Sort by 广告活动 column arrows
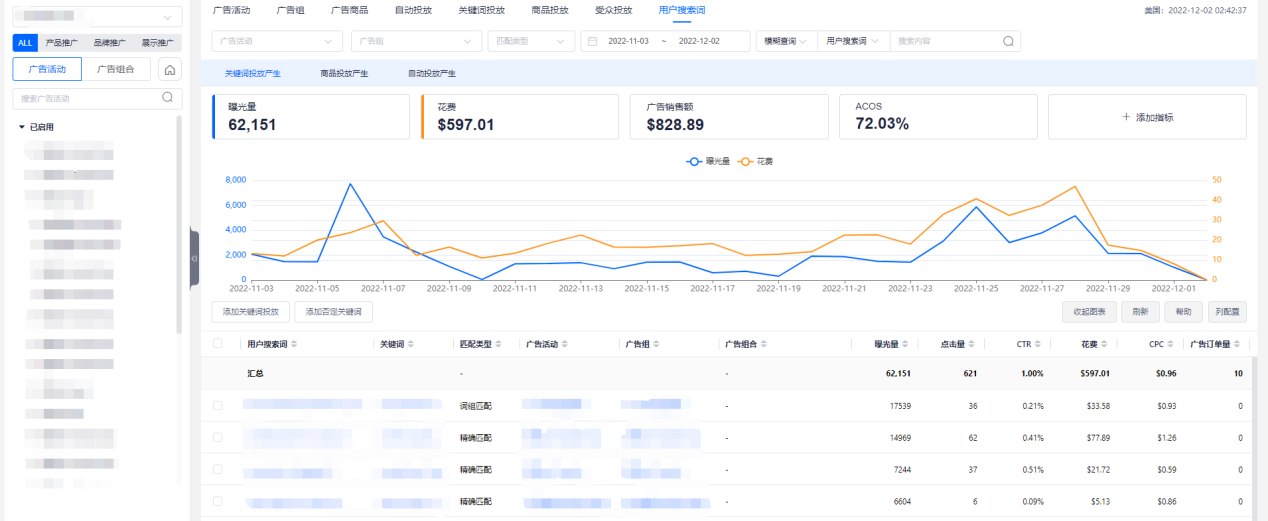The width and height of the screenshot is (1268, 521). point(565,344)
